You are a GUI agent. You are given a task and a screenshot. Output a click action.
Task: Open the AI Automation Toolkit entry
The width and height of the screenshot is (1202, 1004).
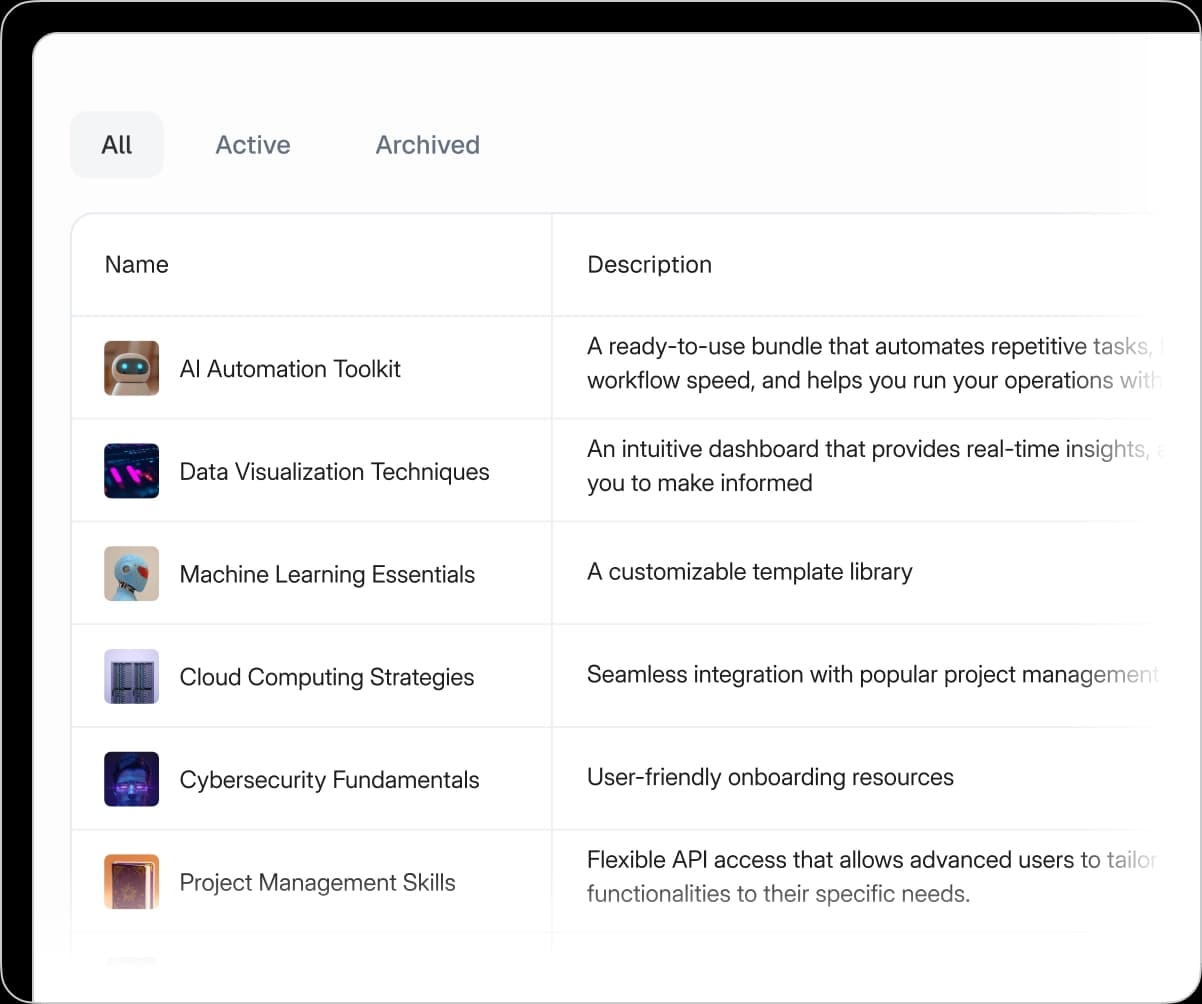click(290, 368)
